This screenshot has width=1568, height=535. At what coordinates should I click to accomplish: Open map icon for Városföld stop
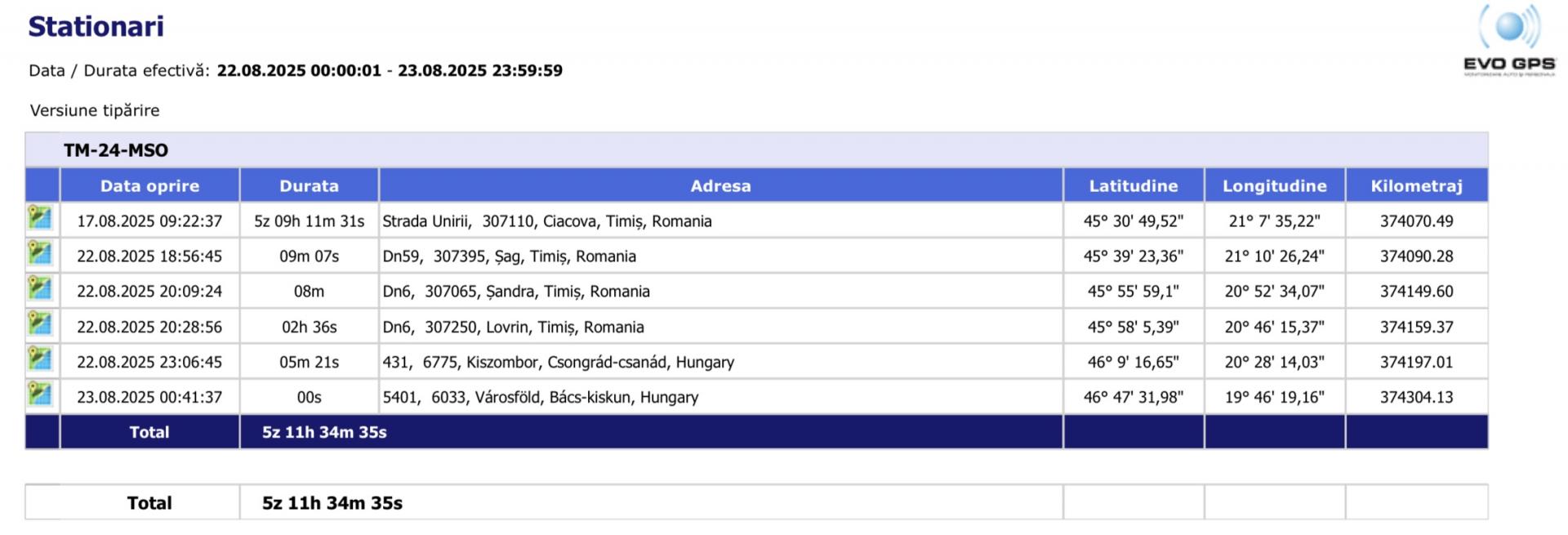coord(40,395)
